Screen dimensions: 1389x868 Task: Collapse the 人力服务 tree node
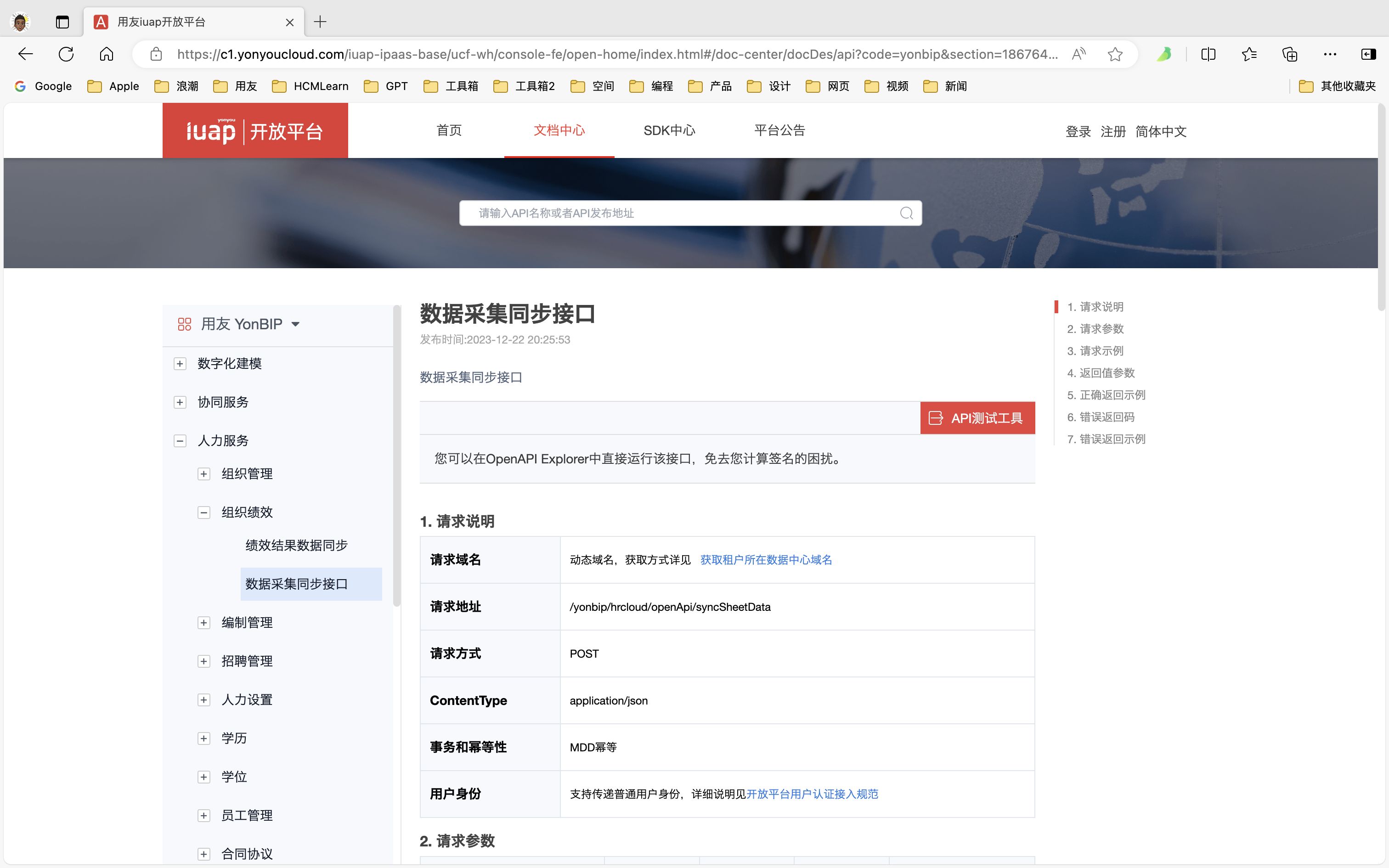pos(180,440)
